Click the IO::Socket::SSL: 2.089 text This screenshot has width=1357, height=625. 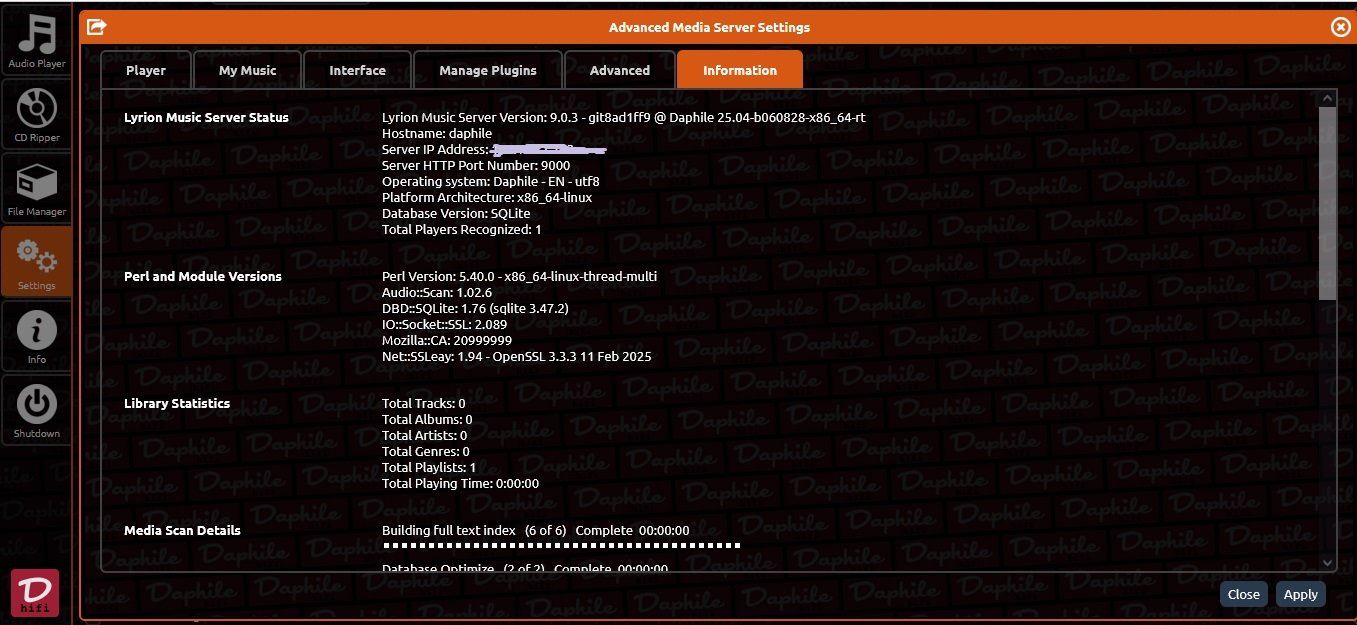(x=444, y=324)
